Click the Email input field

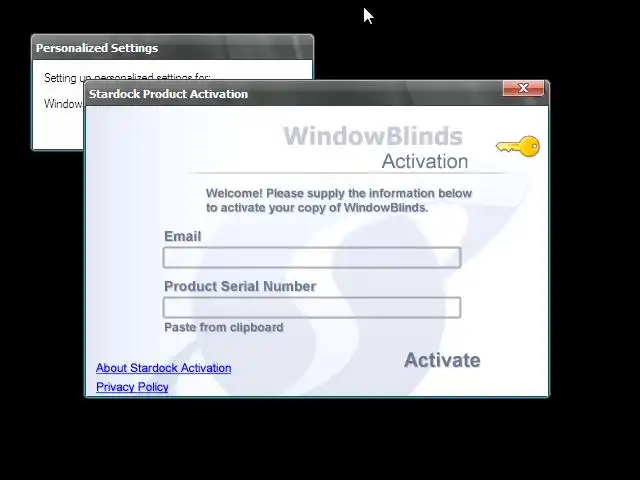(312, 258)
